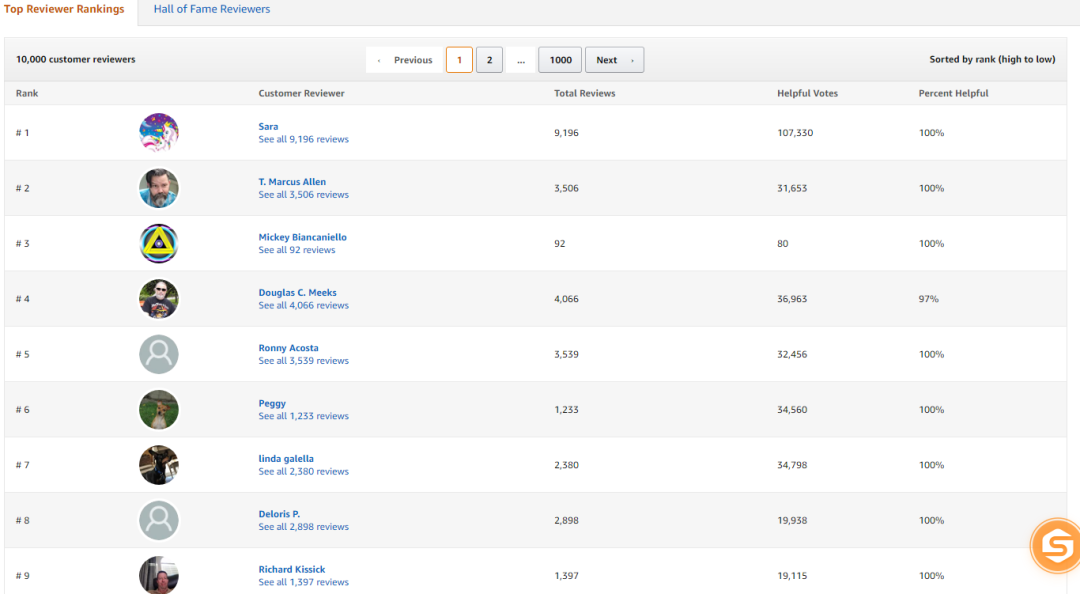Image resolution: width=1080 pixels, height=594 pixels.
Task: Select page 1 in pagination
Action: pos(459,60)
